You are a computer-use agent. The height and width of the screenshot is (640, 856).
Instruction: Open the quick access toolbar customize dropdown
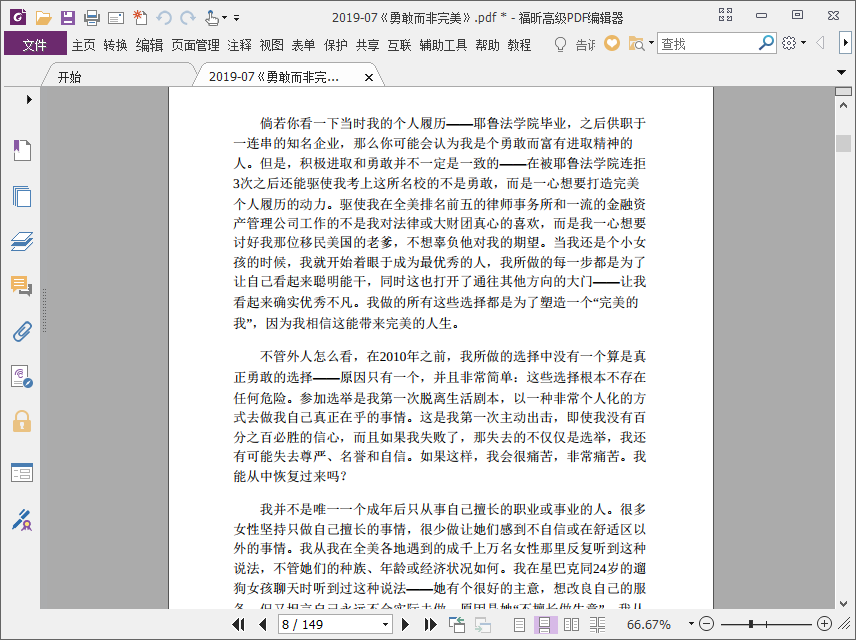click(236, 18)
